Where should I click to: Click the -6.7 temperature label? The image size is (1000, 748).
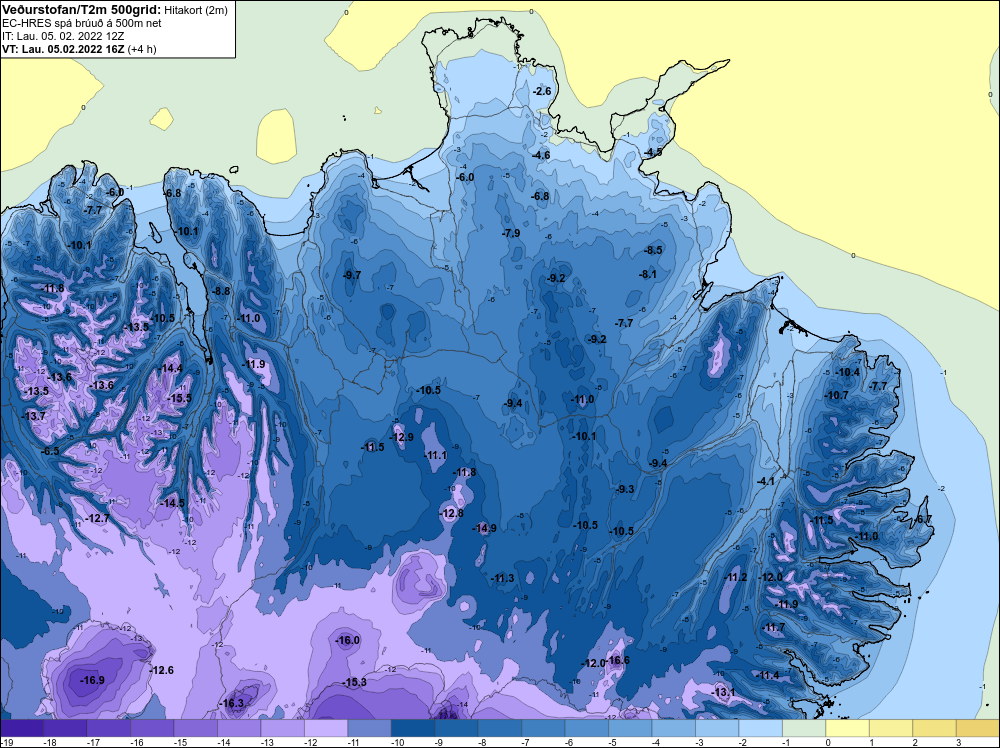[923, 519]
